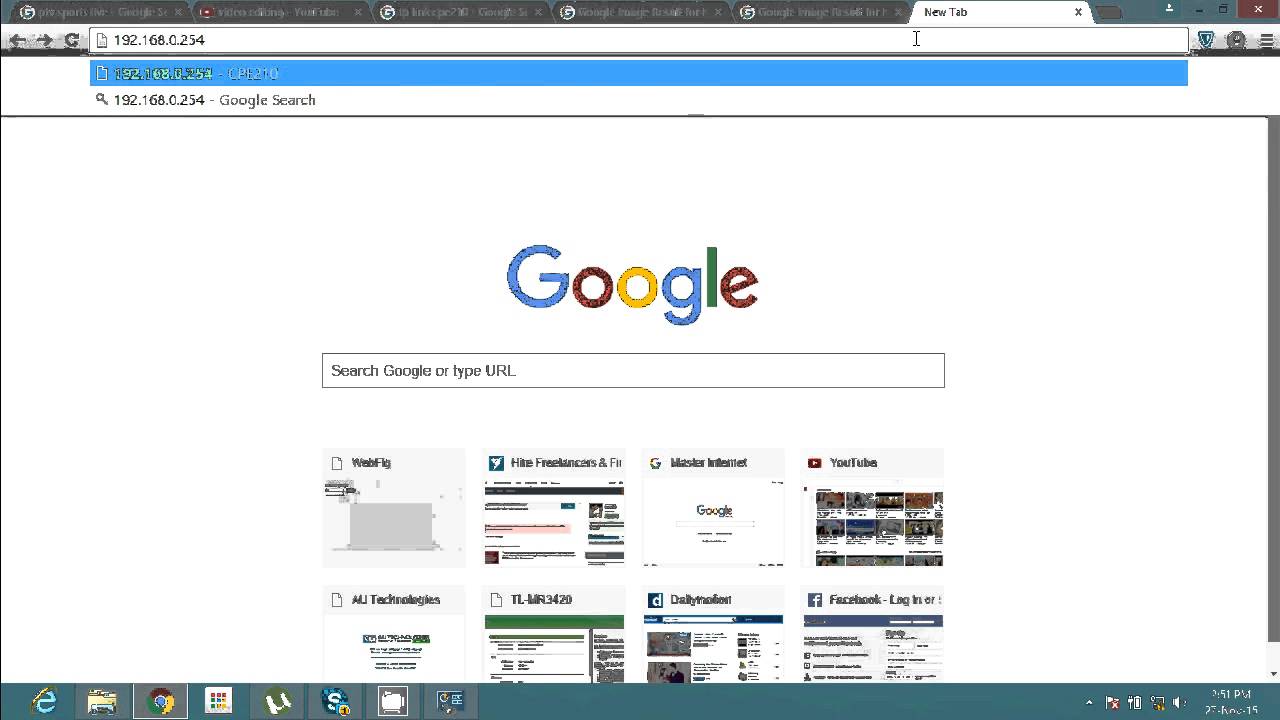Click the browser back arrow
1280x720 pixels.
pos(17,40)
